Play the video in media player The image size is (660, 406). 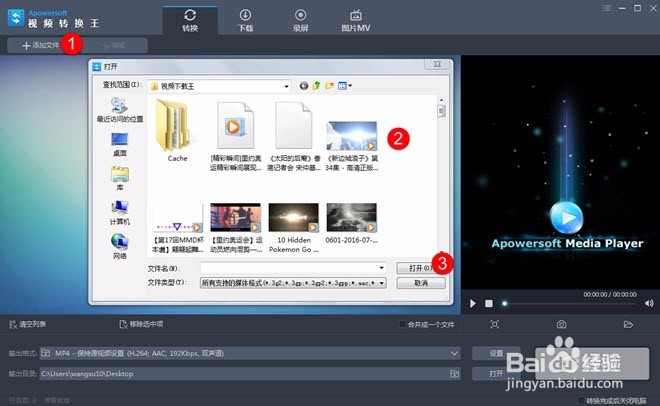472,303
